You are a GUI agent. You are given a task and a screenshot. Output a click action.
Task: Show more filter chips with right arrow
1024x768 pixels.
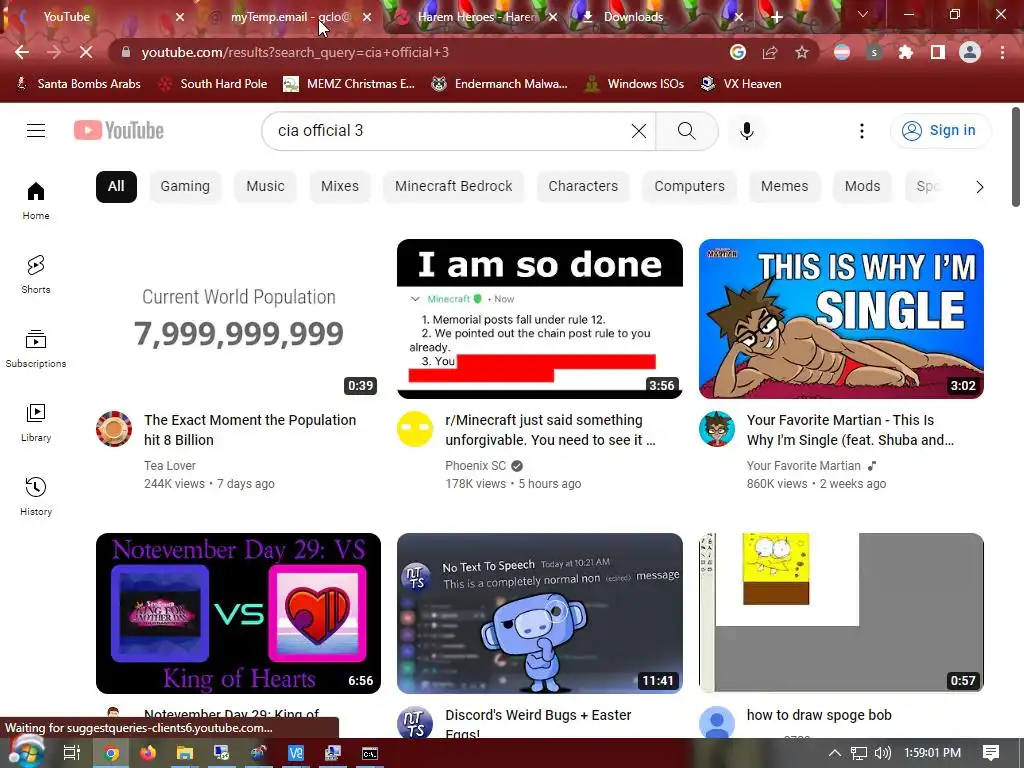coord(979,187)
